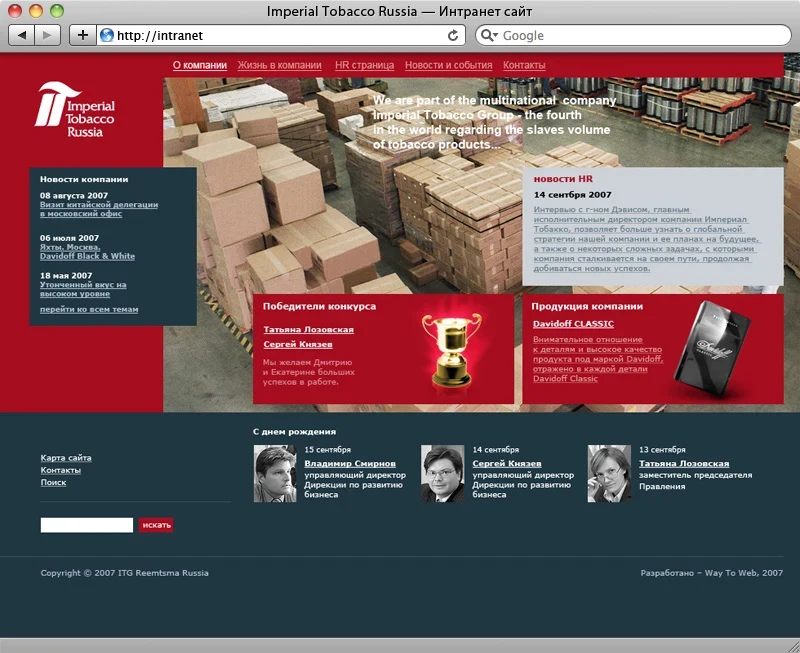Image resolution: width=800 pixels, height=653 pixels.
Task: Open the 'перейти ко всем темам' link
Action: 89,310
